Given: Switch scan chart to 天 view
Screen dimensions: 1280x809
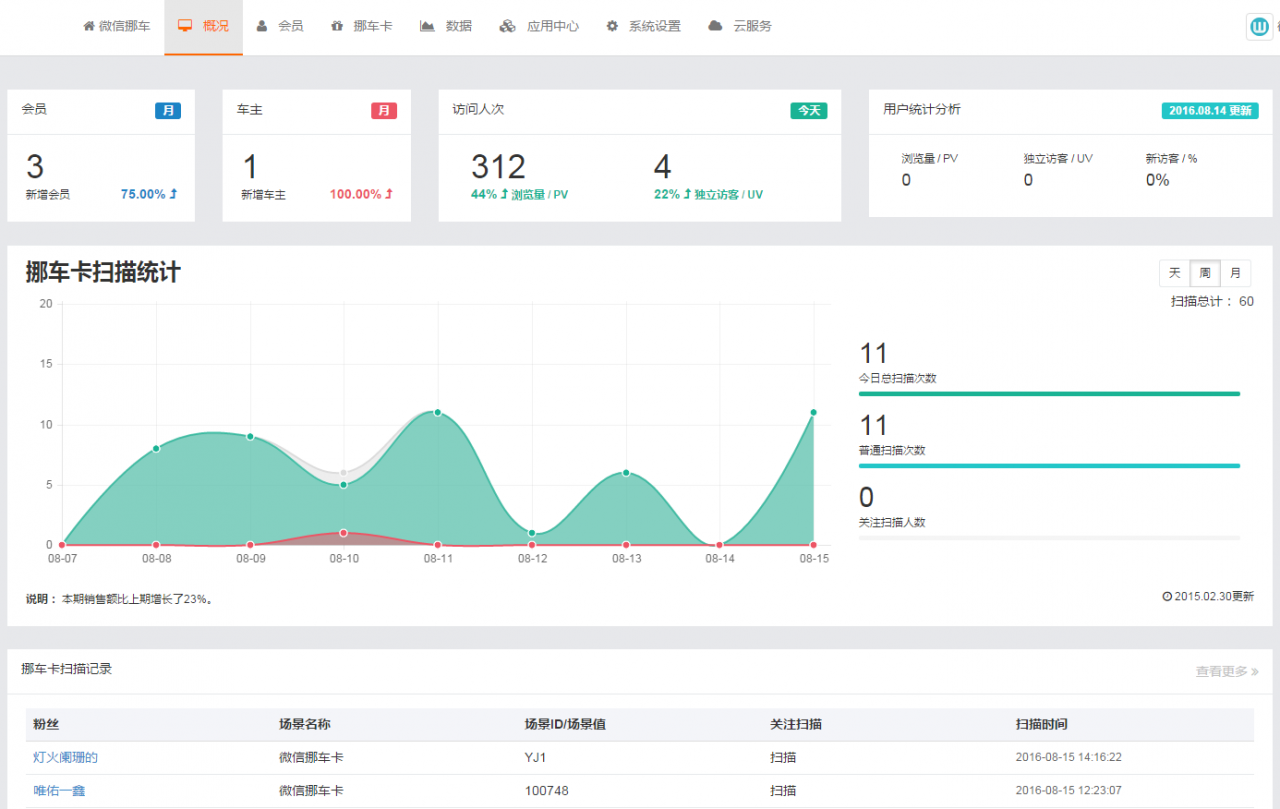Looking at the screenshot, I should point(1174,272).
